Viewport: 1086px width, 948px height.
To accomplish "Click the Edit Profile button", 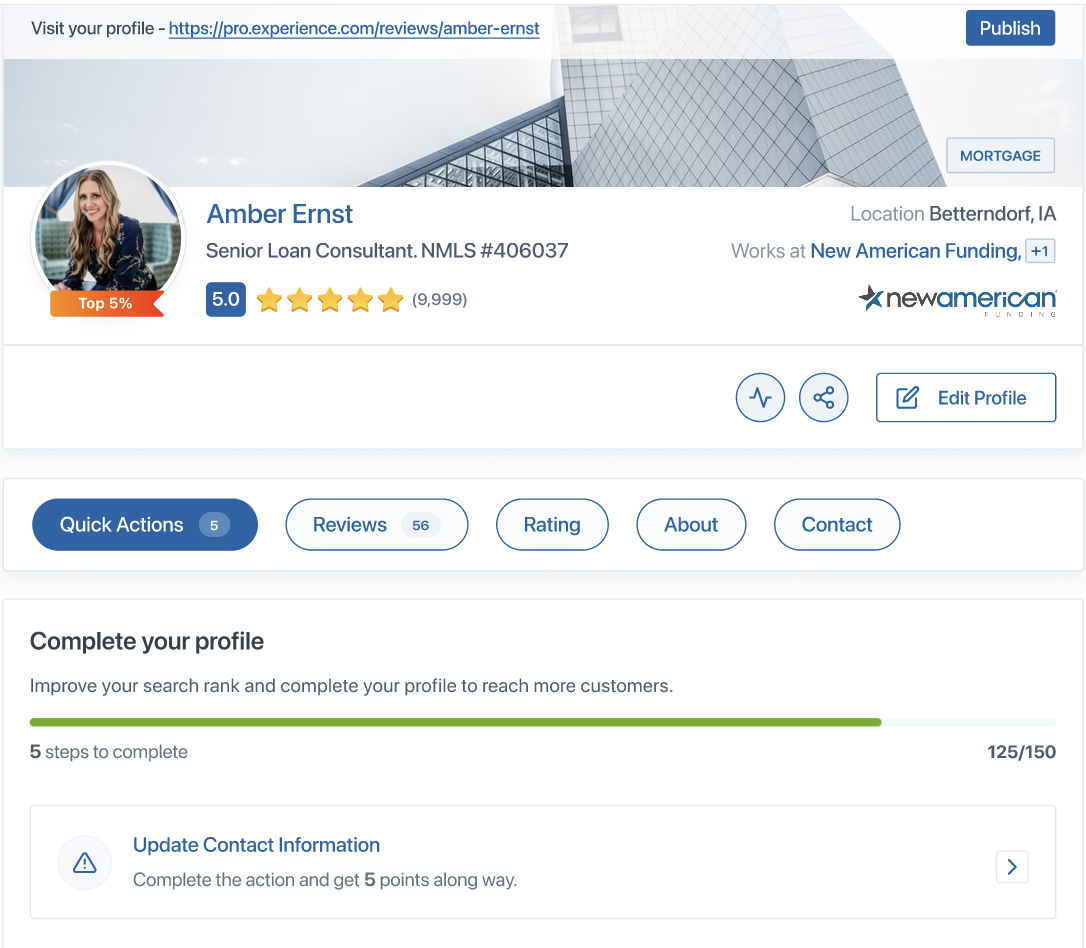I will 965,397.
